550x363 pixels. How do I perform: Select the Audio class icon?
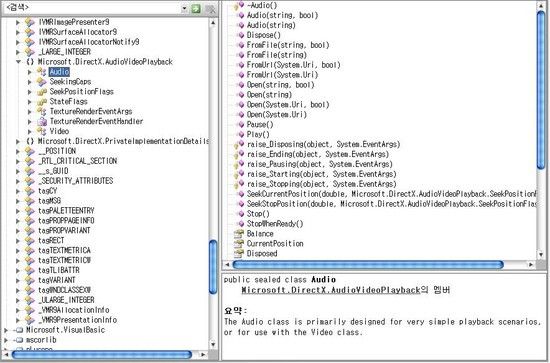pyautogui.click(x=42, y=72)
